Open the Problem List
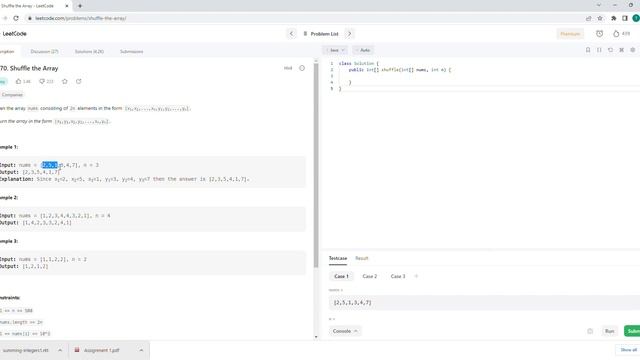The height and width of the screenshot is (360, 640). click(x=321, y=34)
